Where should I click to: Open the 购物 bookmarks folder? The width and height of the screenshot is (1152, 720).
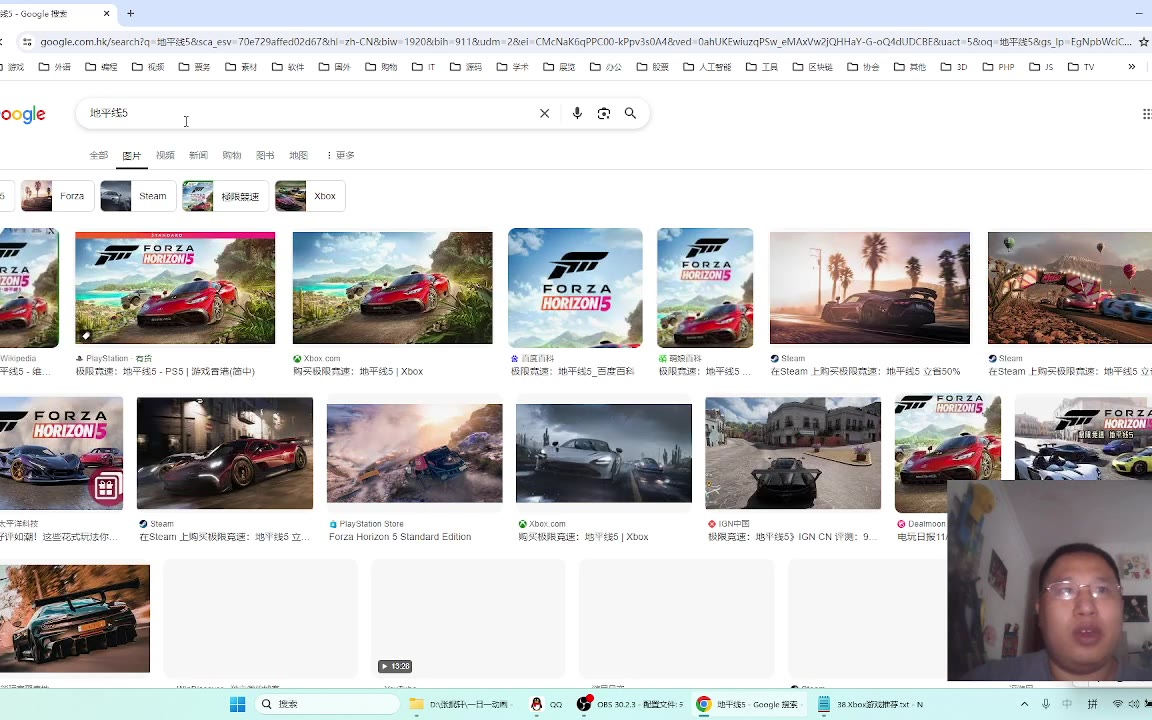point(381,67)
